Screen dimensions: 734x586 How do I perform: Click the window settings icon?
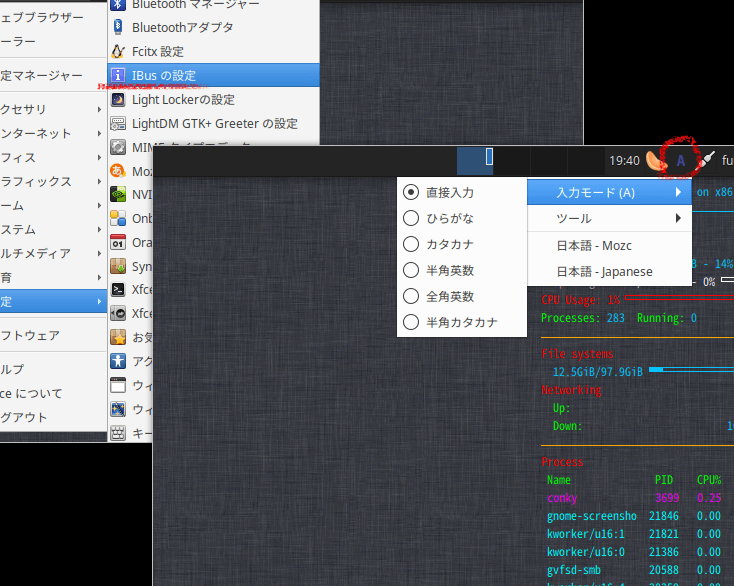tap(118, 385)
